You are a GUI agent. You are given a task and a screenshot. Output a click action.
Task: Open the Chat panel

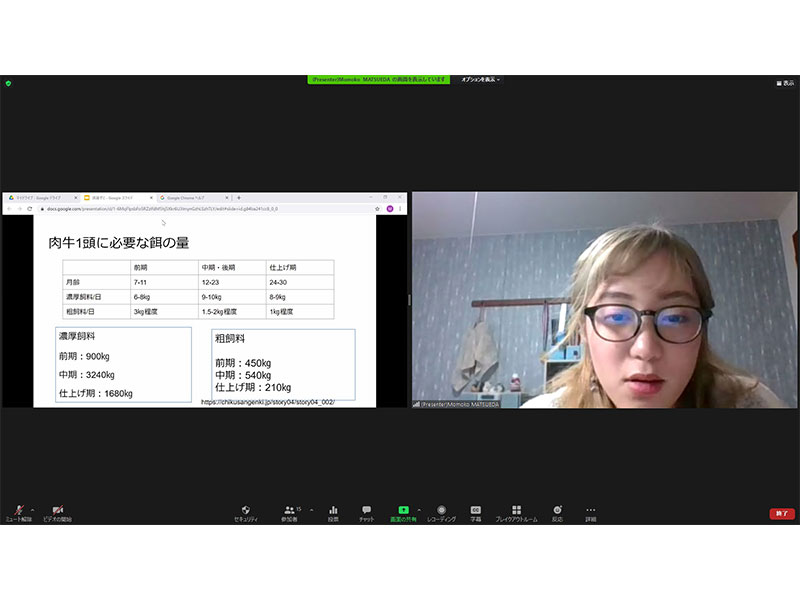pos(367,511)
